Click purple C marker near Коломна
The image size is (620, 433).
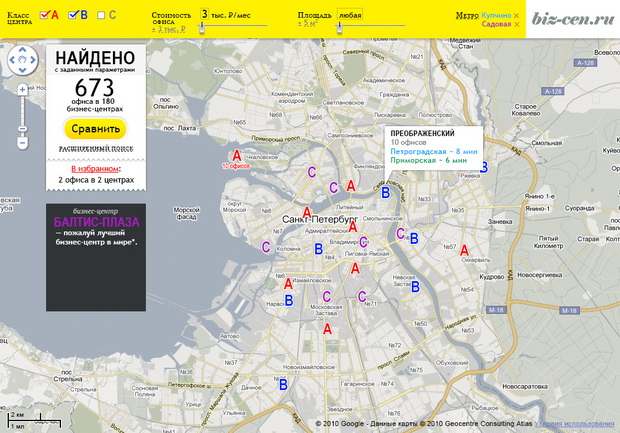(266, 247)
